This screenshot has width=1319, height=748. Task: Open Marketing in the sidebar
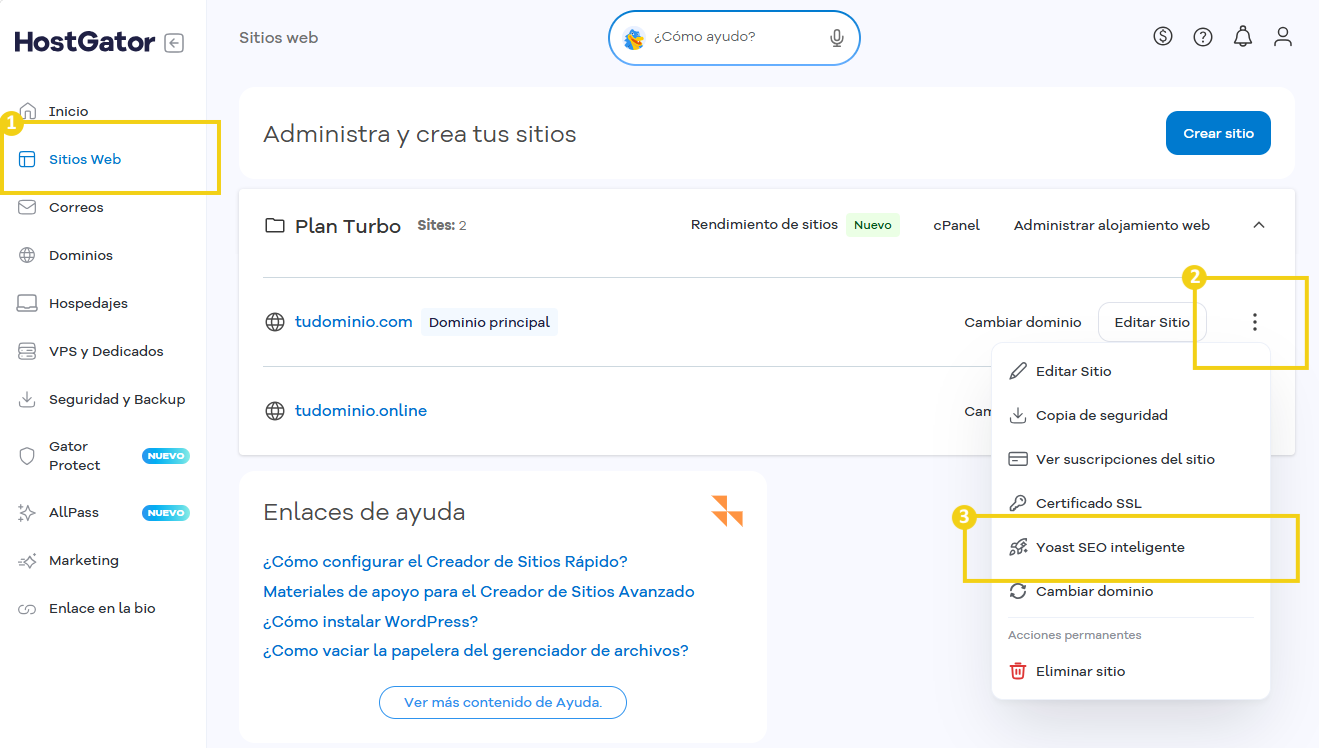pos(84,560)
